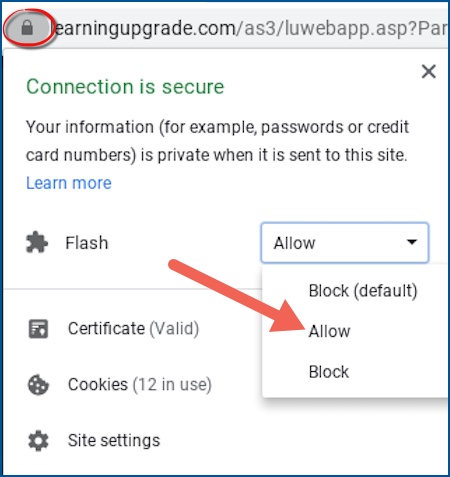Open the Flash permission dropdown

pyautogui.click(x=345, y=243)
